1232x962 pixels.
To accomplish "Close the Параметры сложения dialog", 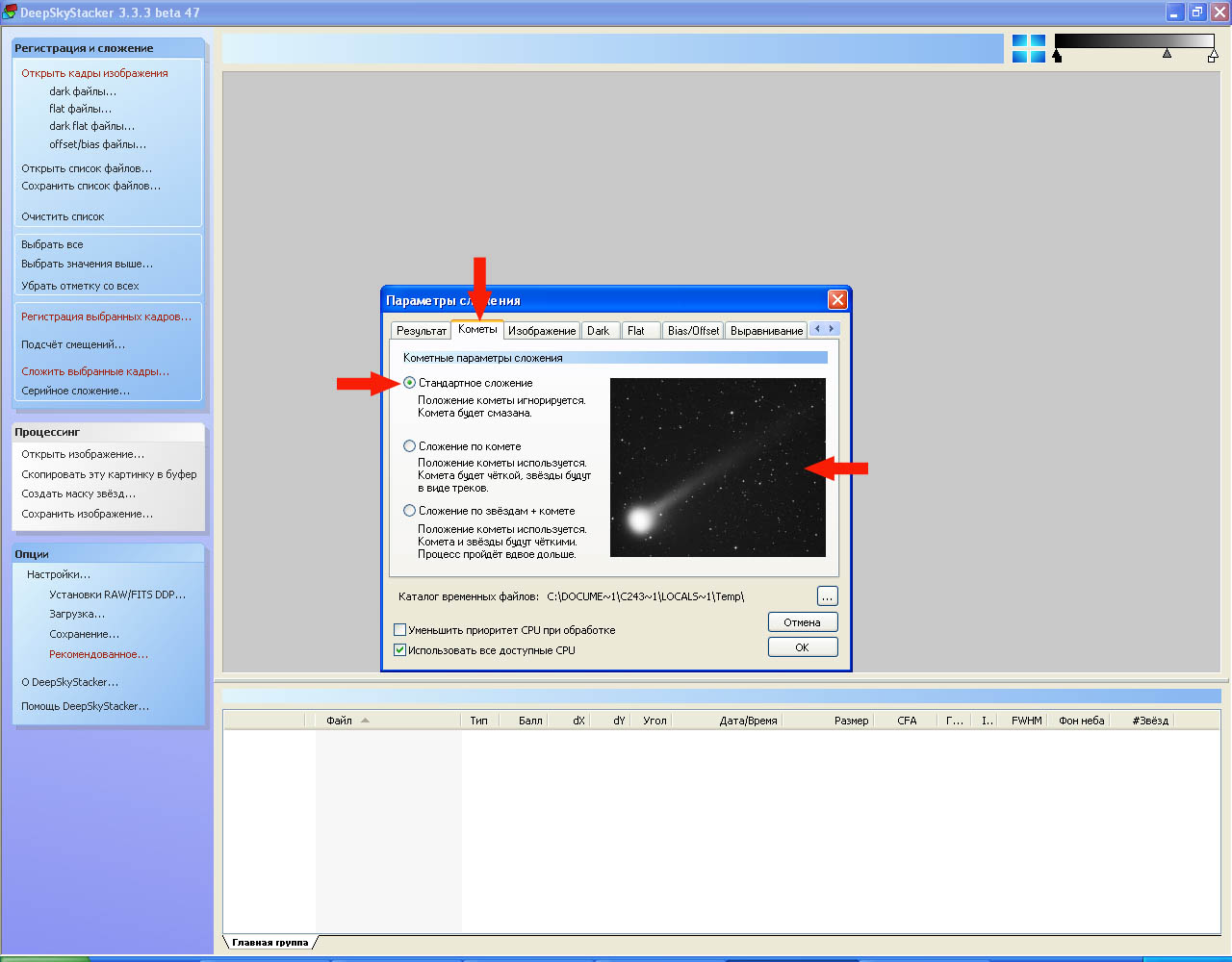I will [x=837, y=300].
